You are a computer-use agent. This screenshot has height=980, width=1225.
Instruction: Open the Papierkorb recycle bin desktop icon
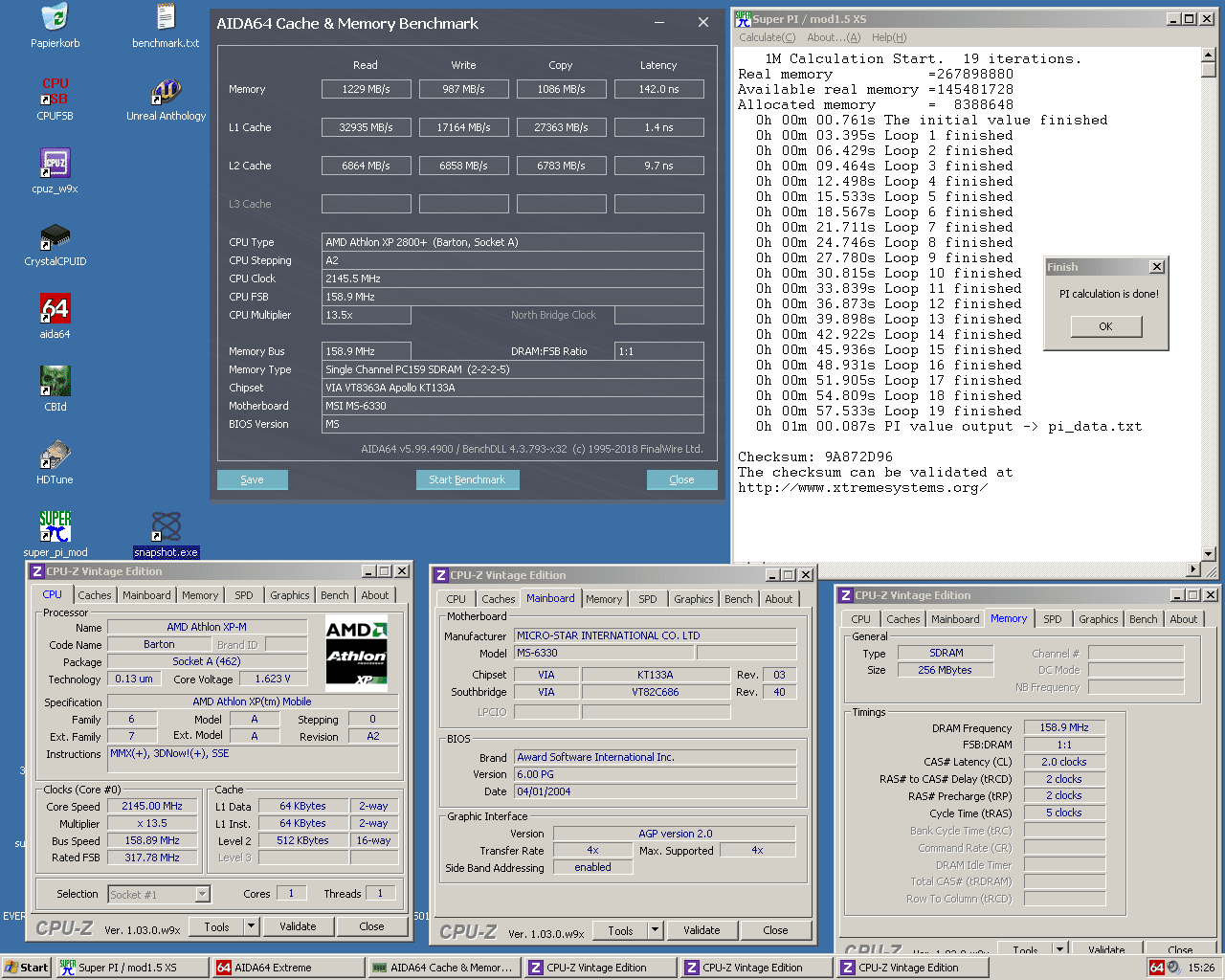coord(56,26)
